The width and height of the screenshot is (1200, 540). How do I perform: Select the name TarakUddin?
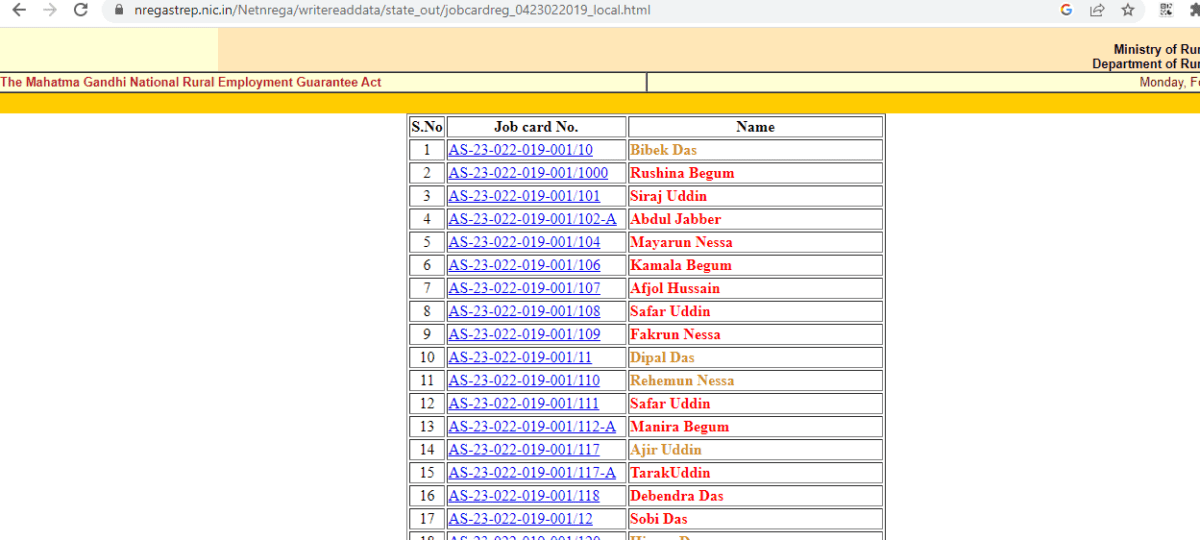[669, 472]
